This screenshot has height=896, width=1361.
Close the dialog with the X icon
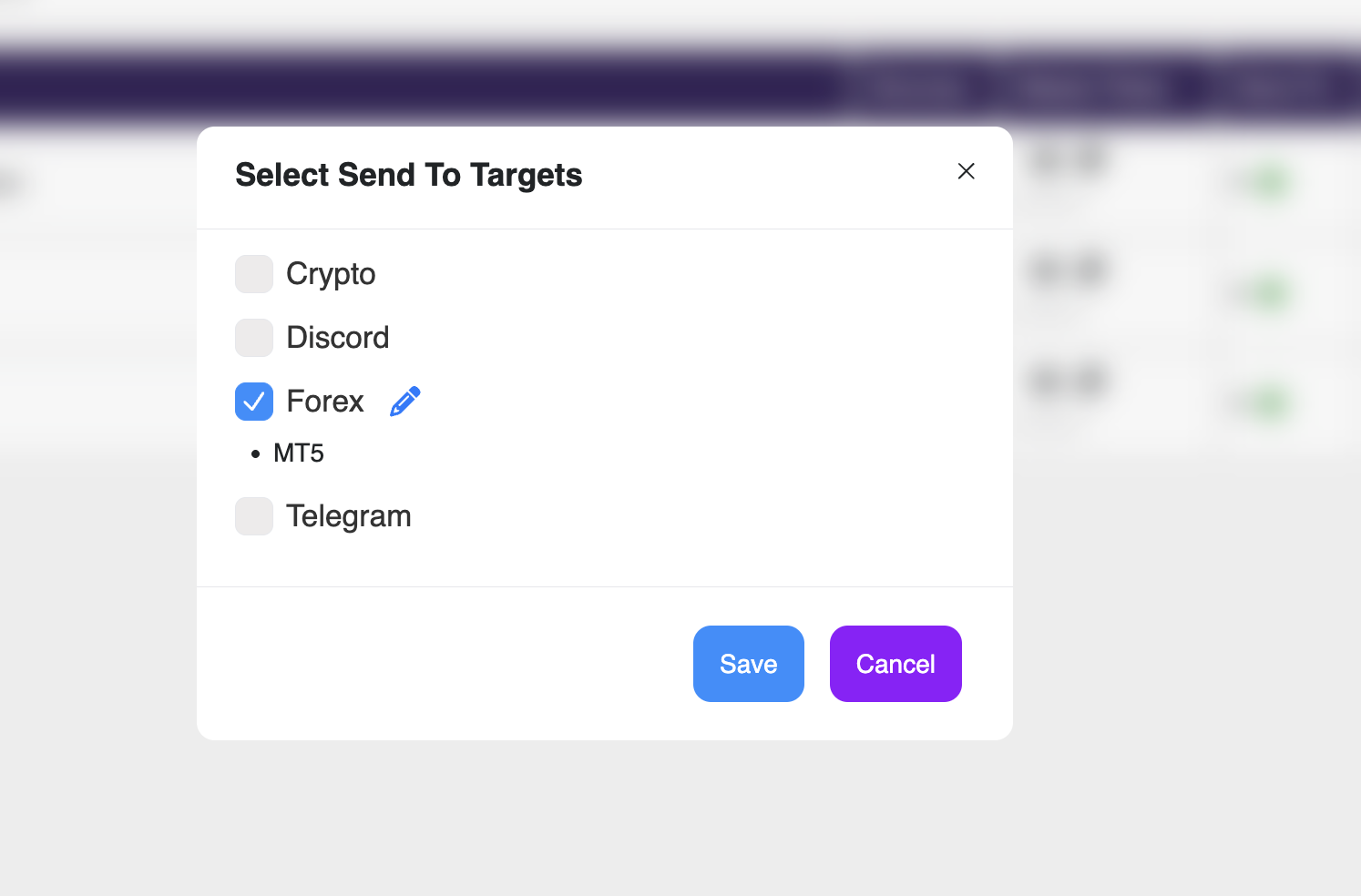[x=967, y=171]
